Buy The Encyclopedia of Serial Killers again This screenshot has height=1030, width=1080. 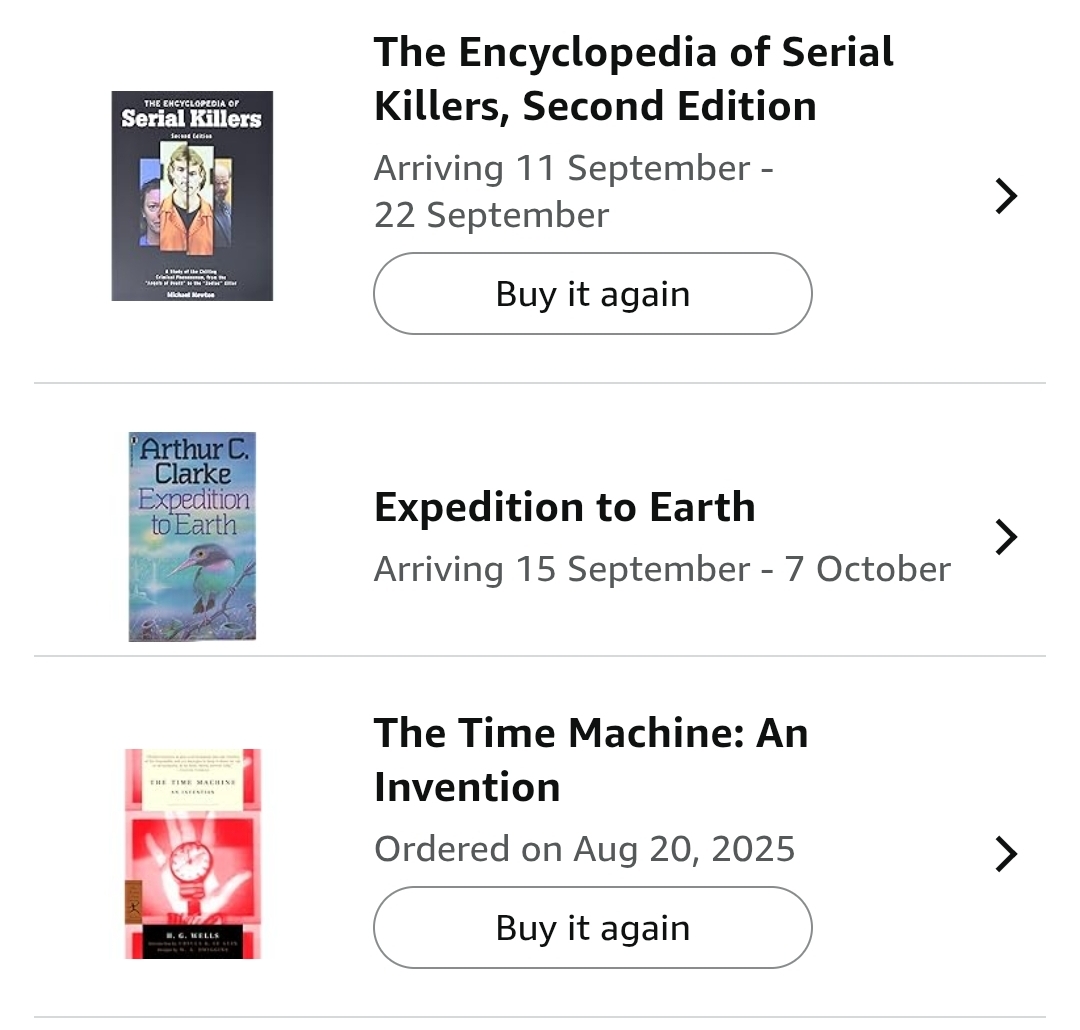click(592, 293)
